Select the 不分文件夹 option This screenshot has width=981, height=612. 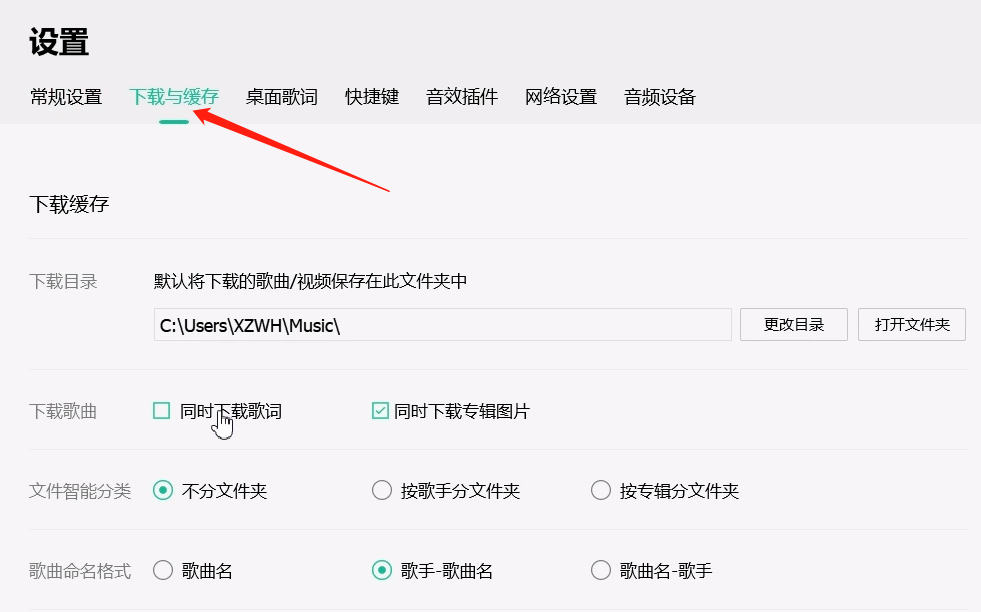tap(161, 490)
